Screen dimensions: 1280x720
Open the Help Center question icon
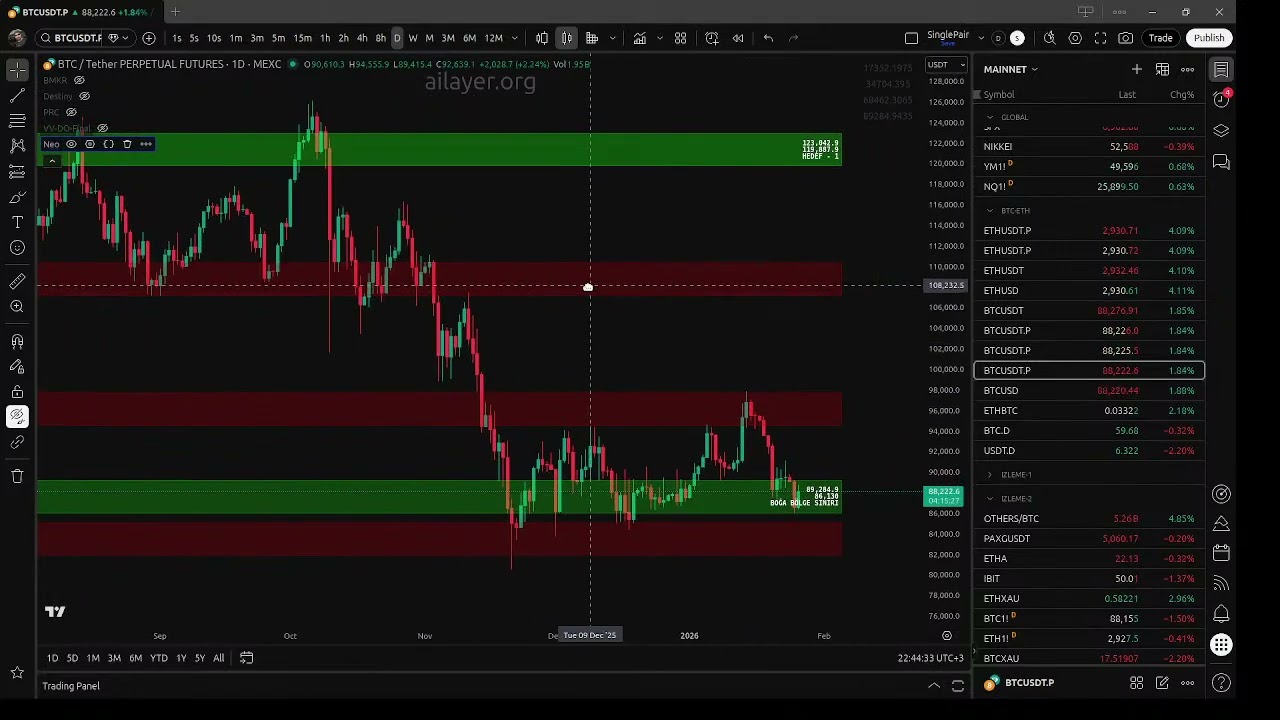(1222, 683)
